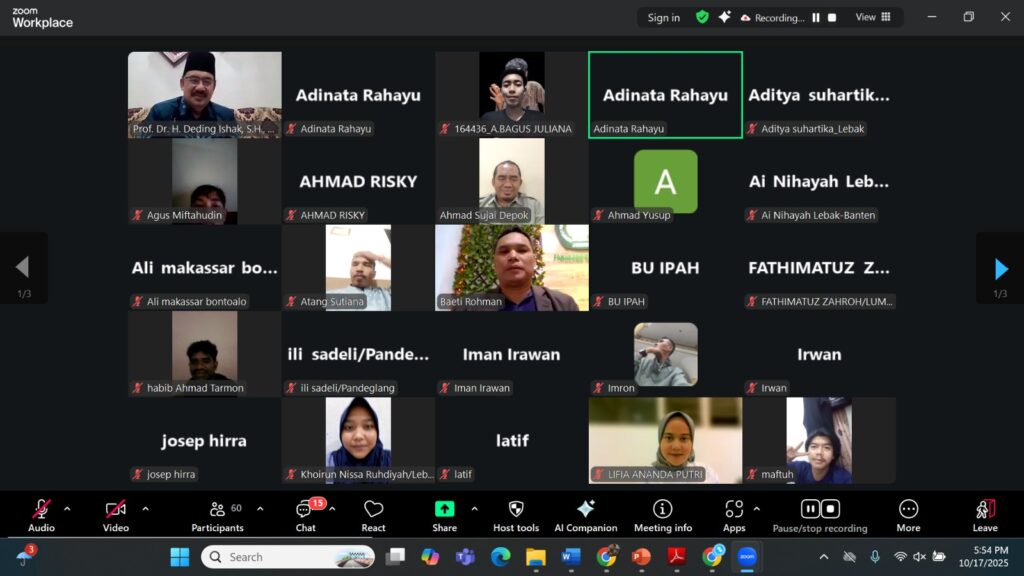Expand the Audio options arrow

coord(67,509)
